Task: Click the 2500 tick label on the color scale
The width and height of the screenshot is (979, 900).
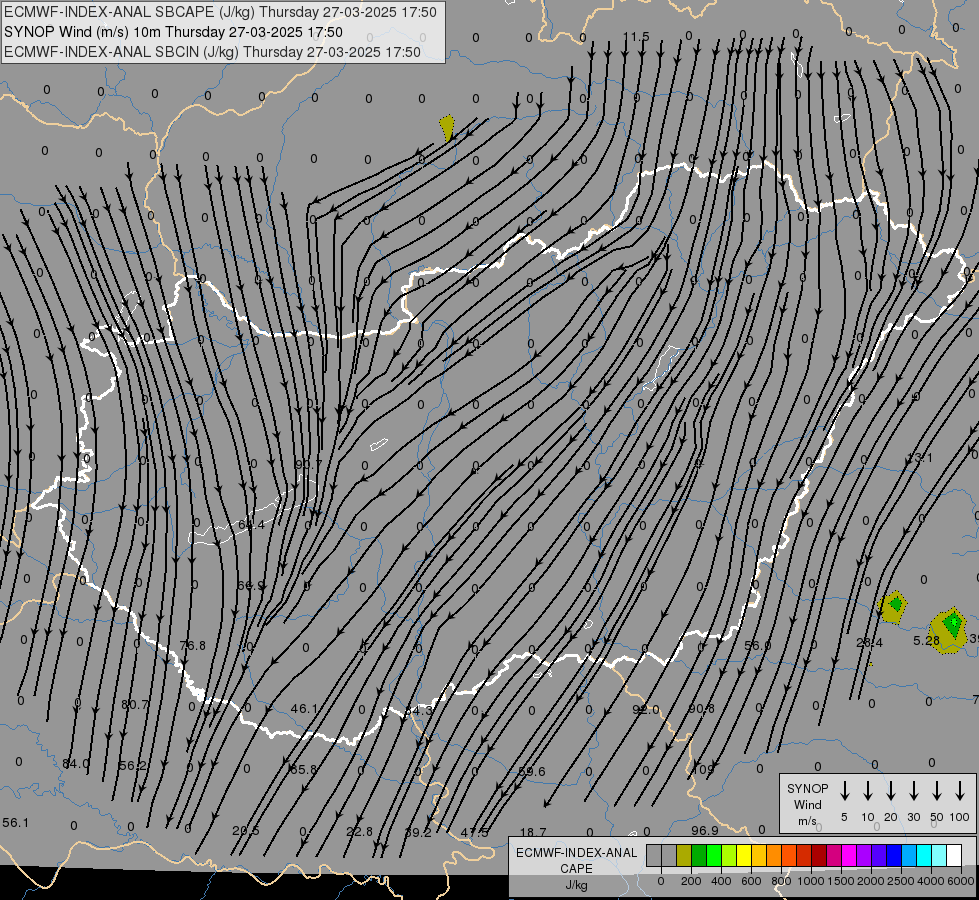Action: (900, 881)
